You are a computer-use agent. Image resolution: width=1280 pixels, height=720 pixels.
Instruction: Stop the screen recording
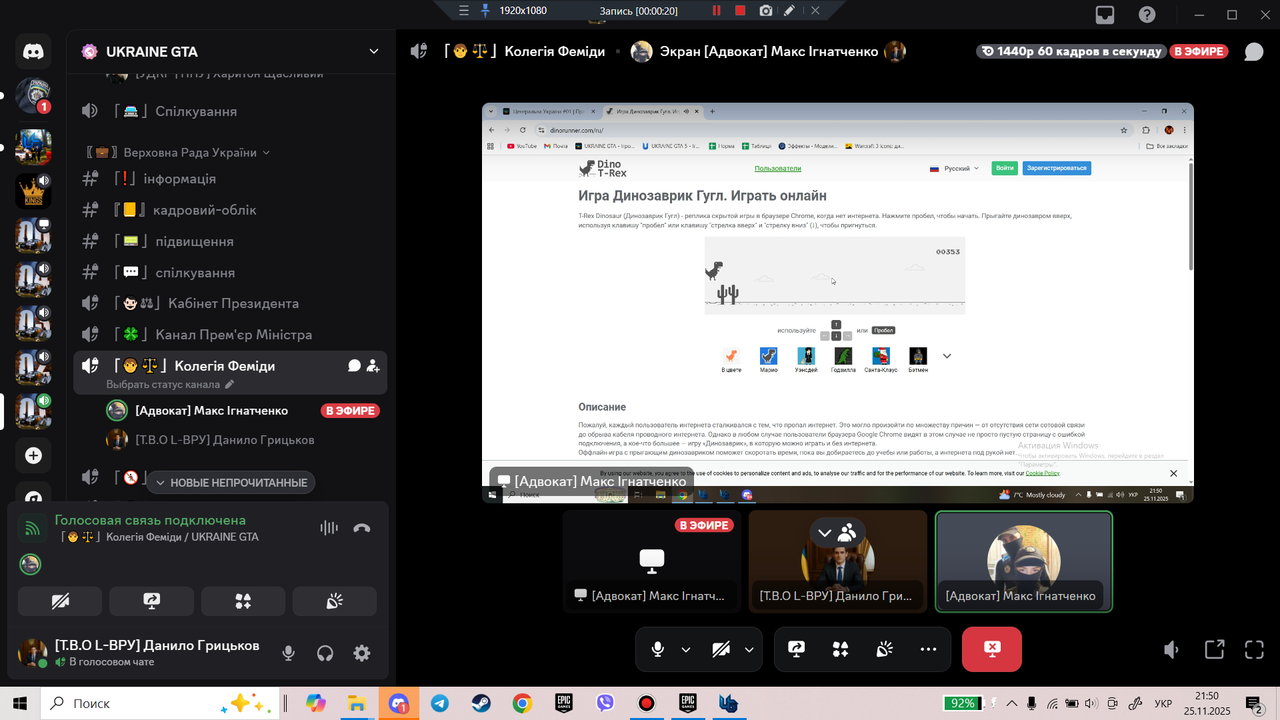pos(740,10)
